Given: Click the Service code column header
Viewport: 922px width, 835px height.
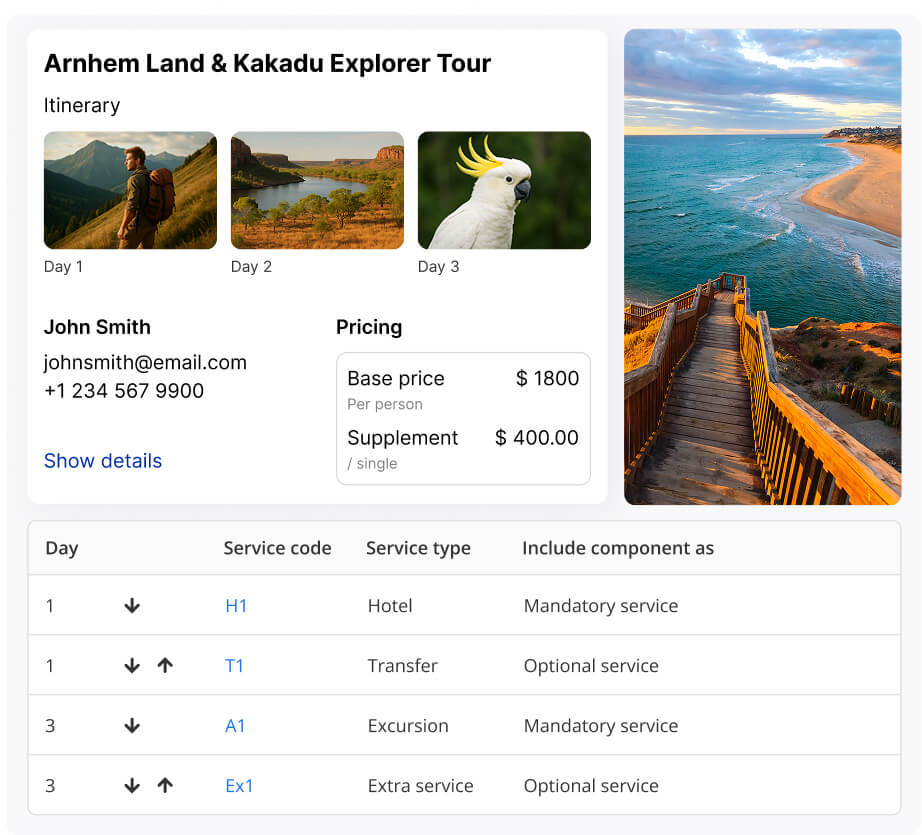Looking at the screenshot, I should point(277,548).
